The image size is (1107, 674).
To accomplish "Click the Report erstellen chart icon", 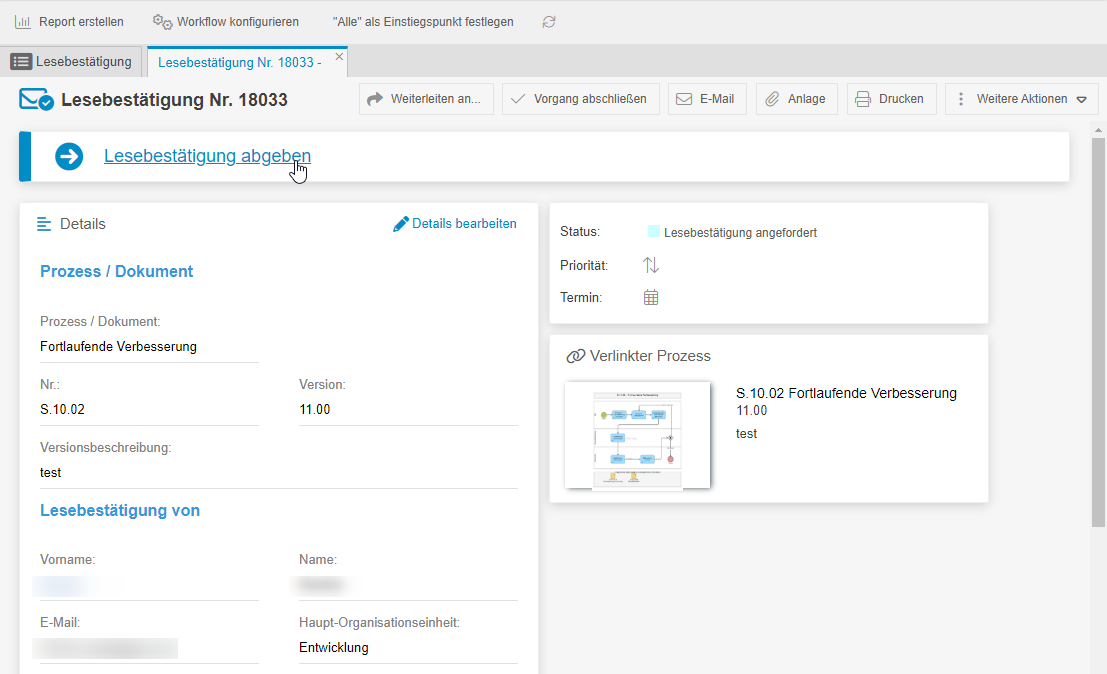I will click(x=23, y=21).
